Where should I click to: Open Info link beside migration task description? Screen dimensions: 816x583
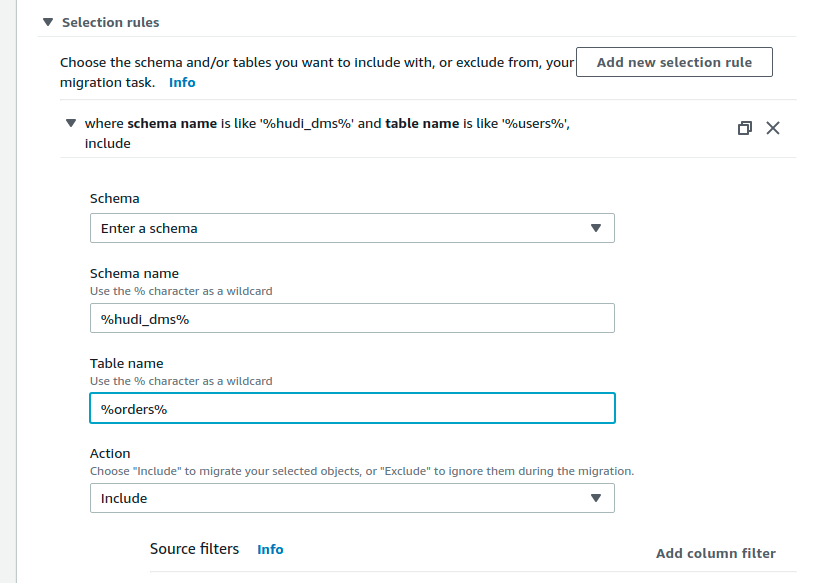coord(182,82)
